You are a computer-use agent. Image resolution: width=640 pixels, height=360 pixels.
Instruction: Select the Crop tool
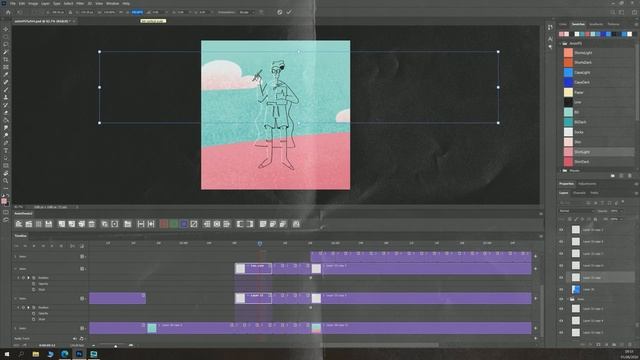[x=5, y=60]
